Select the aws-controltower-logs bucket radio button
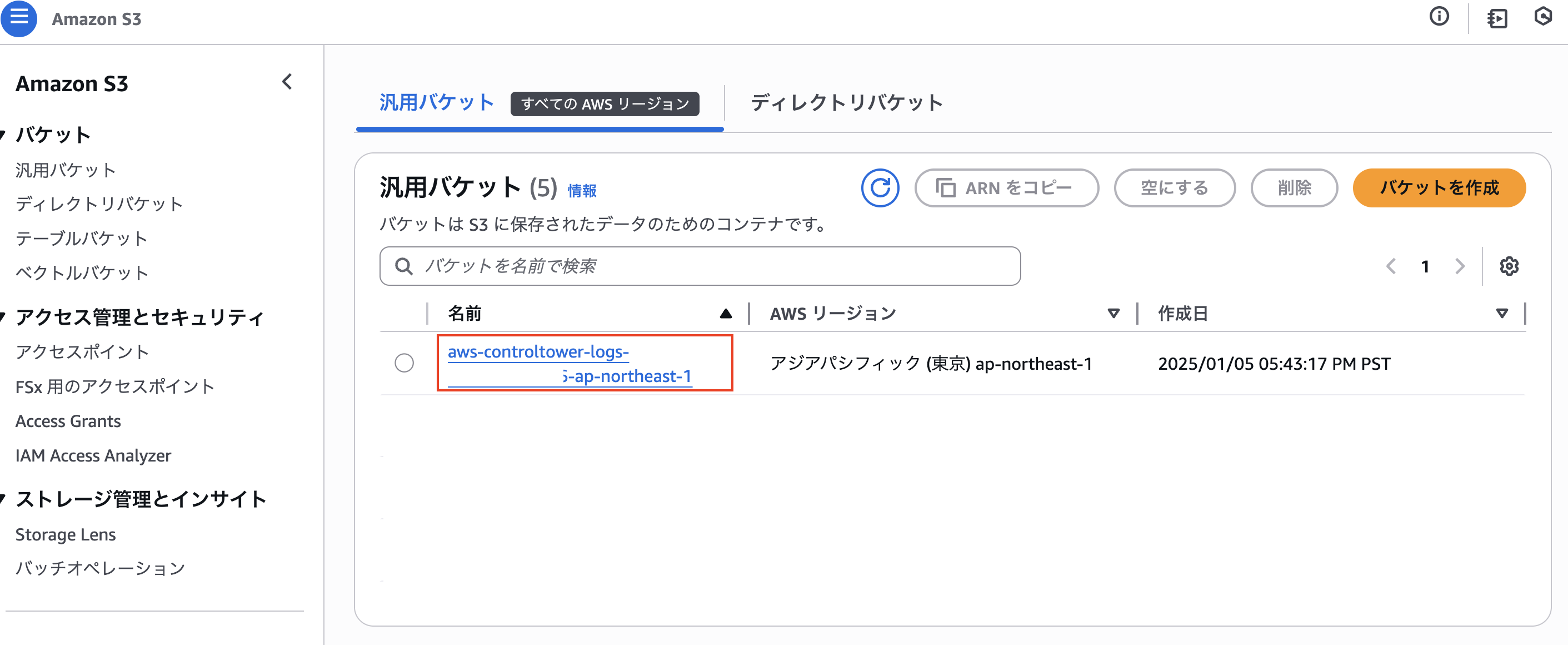The height and width of the screenshot is (645, 1568). (x=404, y=364)
